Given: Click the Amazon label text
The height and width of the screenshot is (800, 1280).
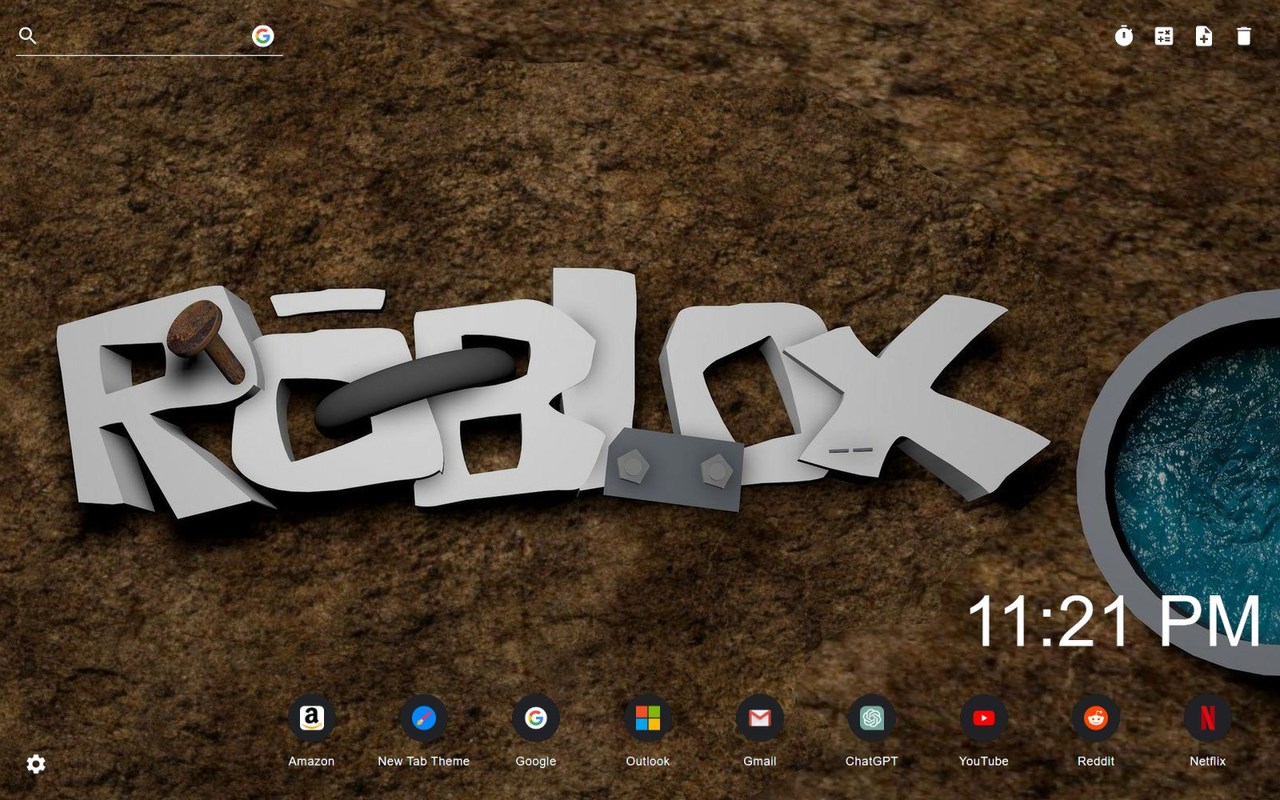Looking at the screenshot, I should tap(312, 761).
